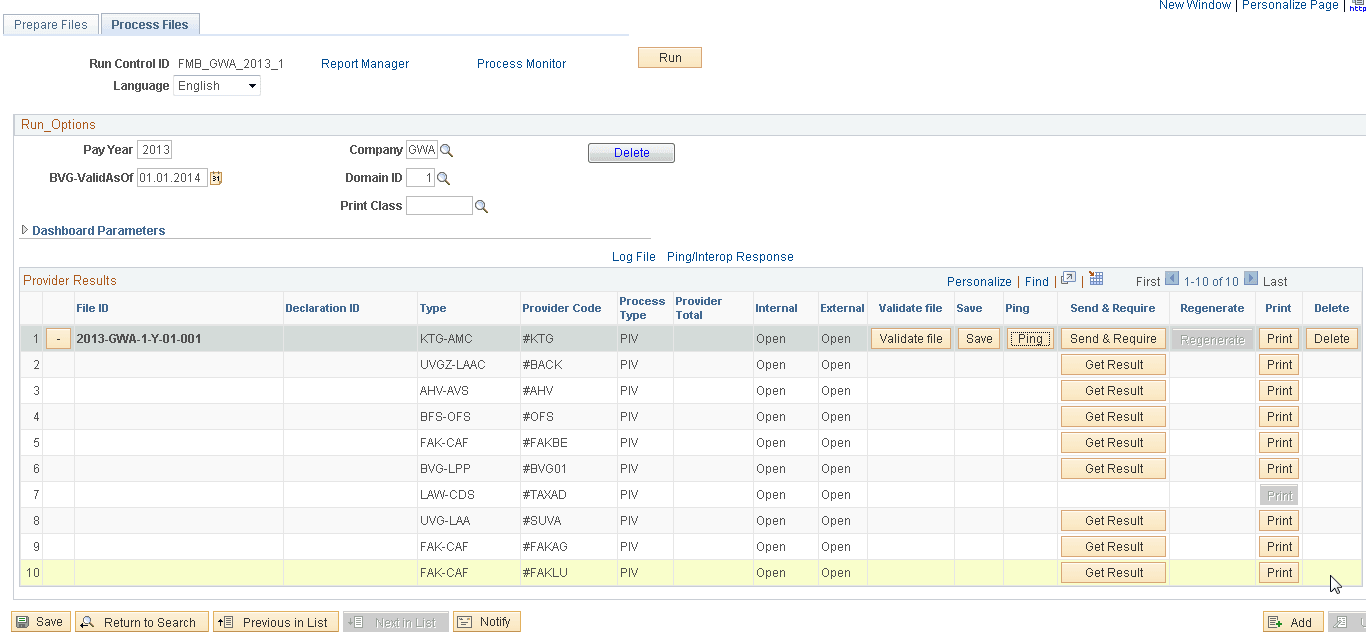Download Provider Results to spreadsheet grid icon
The height and width of the screenshot is (640, 1366).
click(x=1095, y=279)
